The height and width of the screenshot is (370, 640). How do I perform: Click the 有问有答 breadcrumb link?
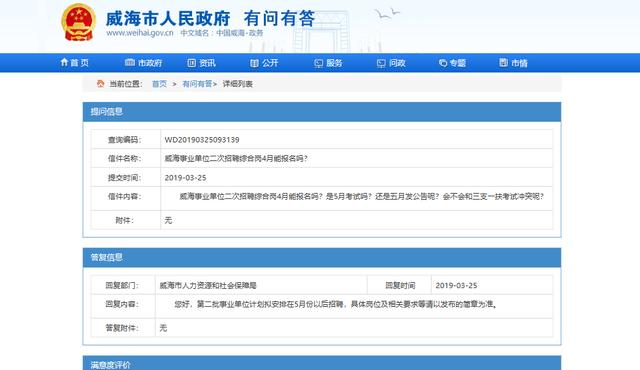pyautogui.click(x=198, y=84)
